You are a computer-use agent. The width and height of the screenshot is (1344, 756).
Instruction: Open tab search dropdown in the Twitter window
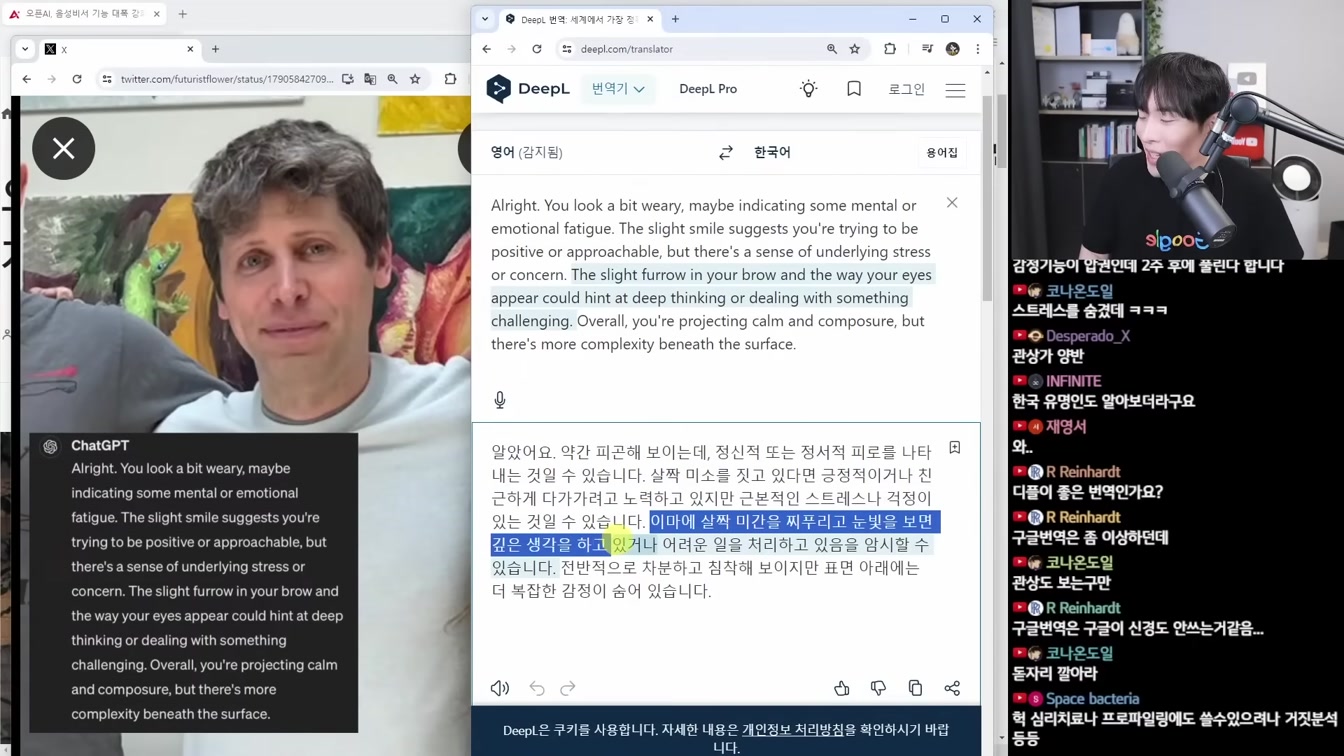pos(25,49)
